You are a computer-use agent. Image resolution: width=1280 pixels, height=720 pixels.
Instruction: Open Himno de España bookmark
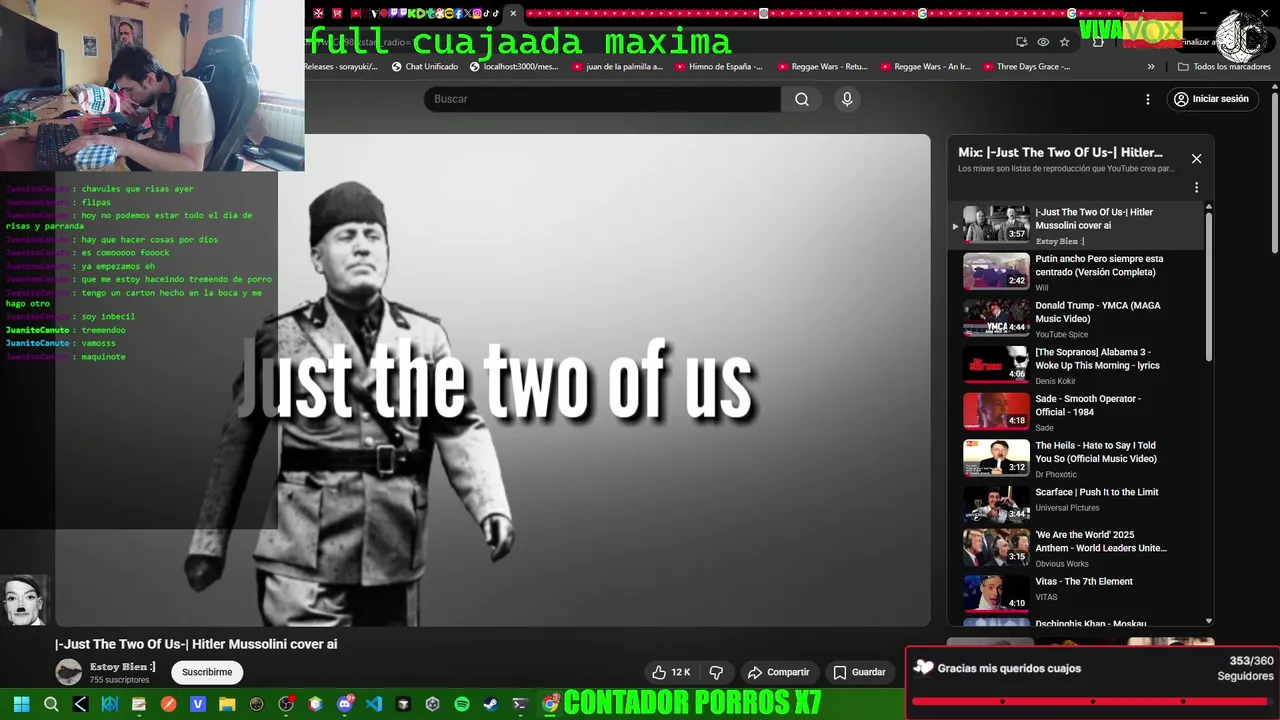click(719, 67)
